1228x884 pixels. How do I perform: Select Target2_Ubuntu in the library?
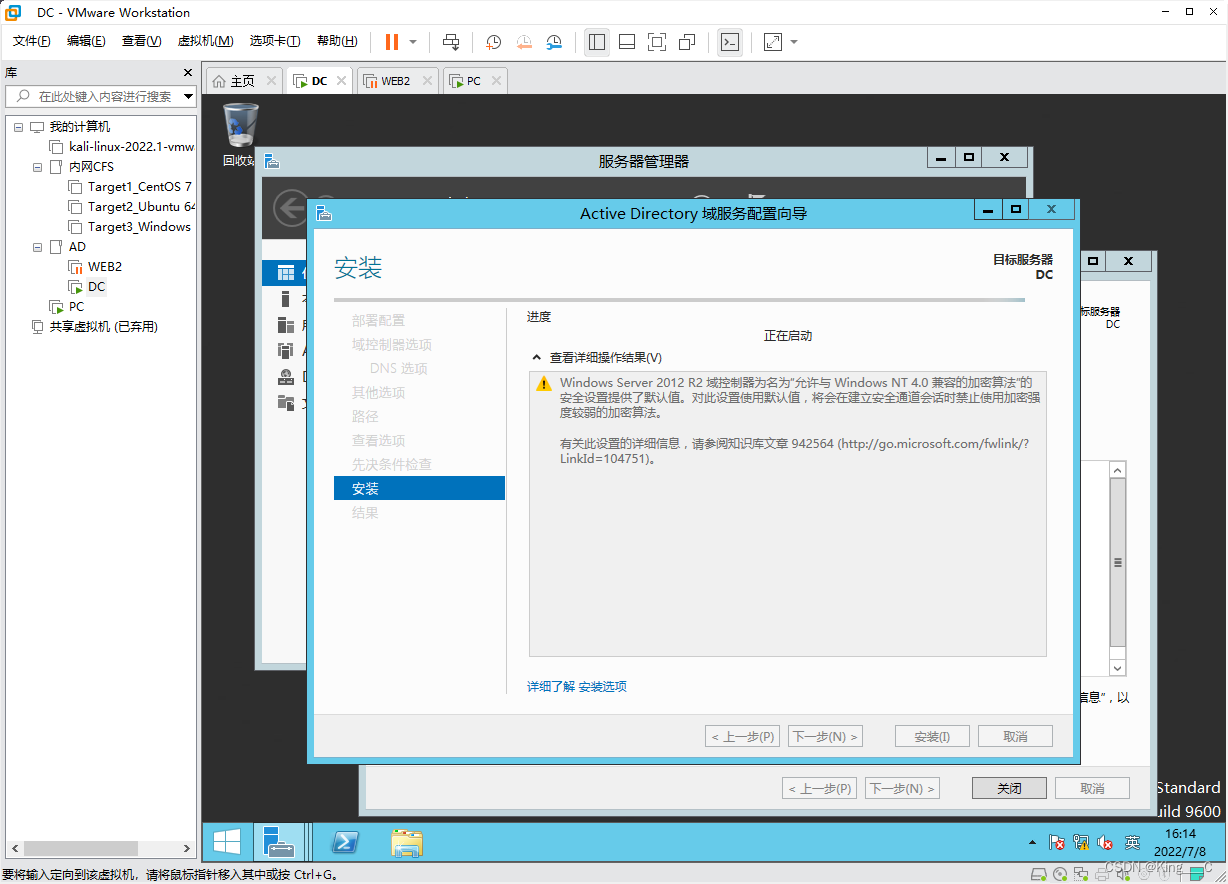(132, 207)
